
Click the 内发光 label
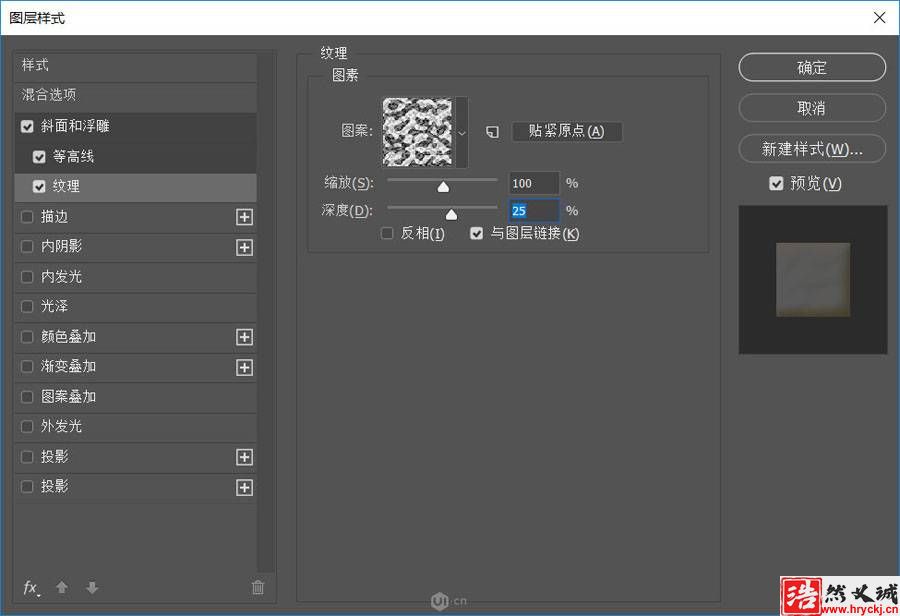(x=61, y=277)
